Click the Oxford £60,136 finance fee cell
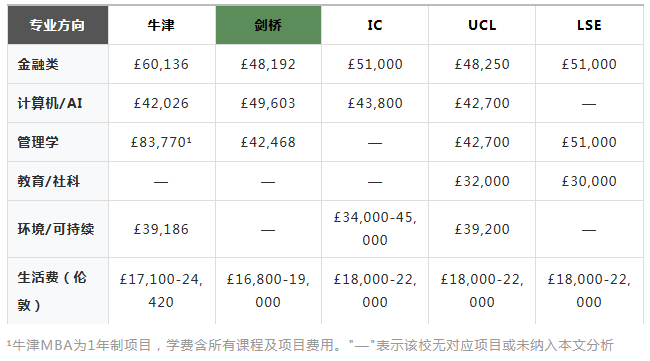The height and width of the screenshot is (361, 650). point(162,64)
